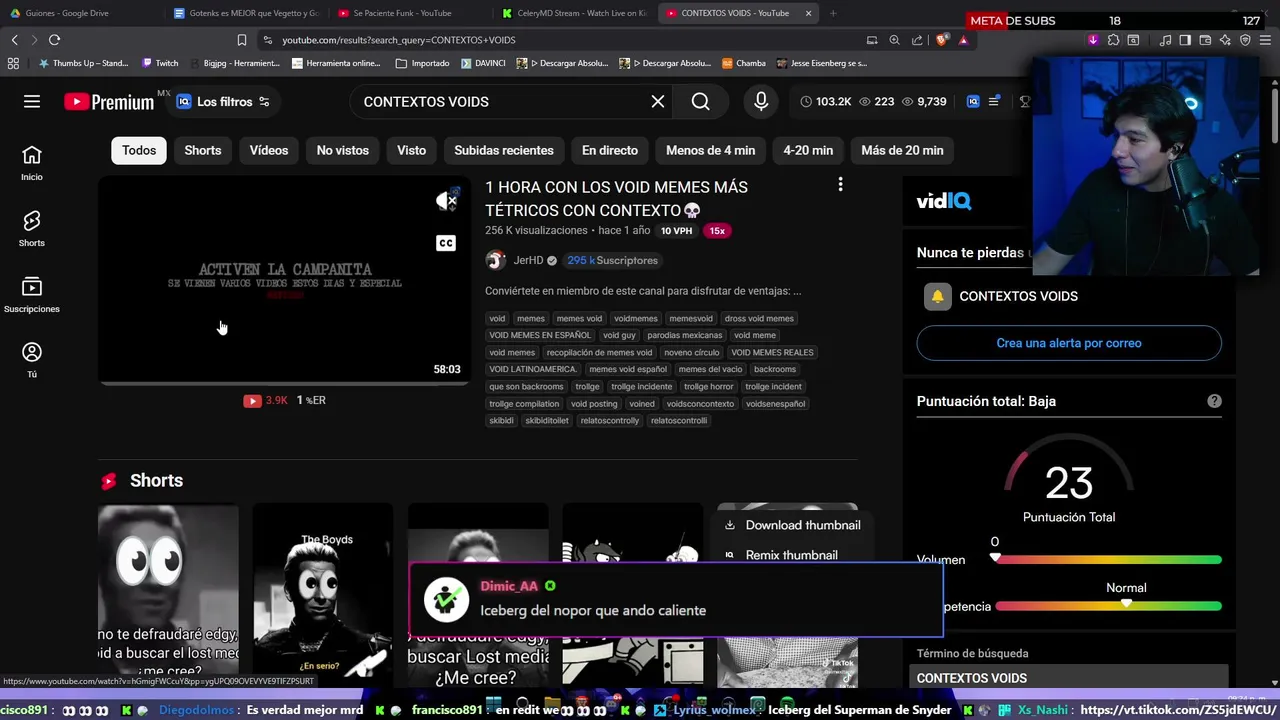Click the Volumen score slider bar
The height and width of the screenshot is (720, 1280).
1108,559
